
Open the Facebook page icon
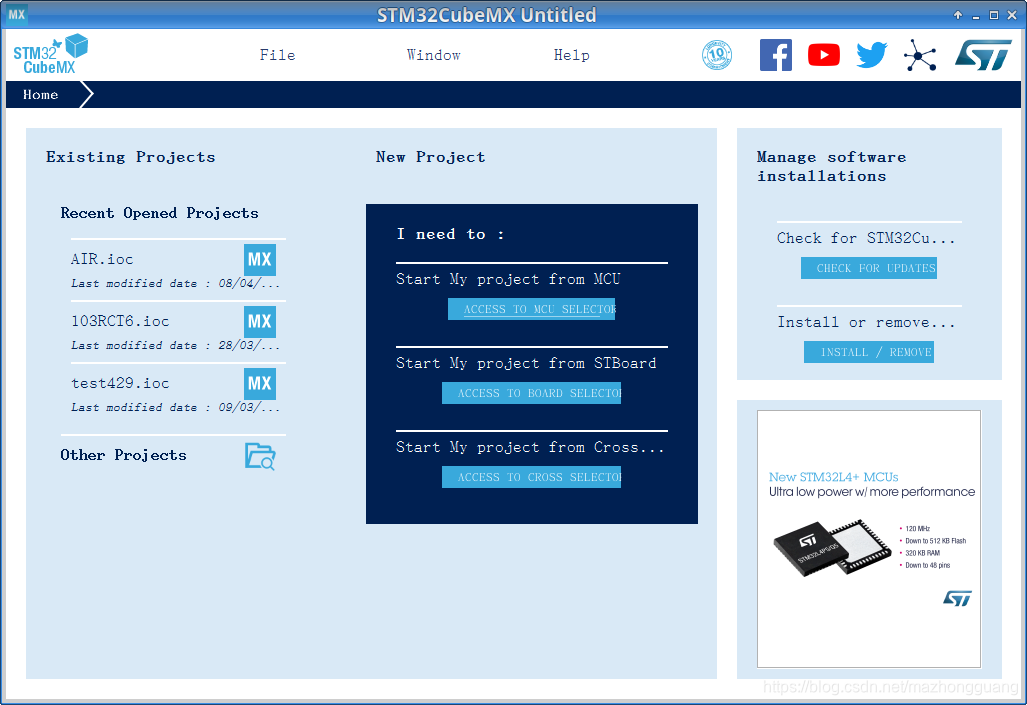(775, 55)
